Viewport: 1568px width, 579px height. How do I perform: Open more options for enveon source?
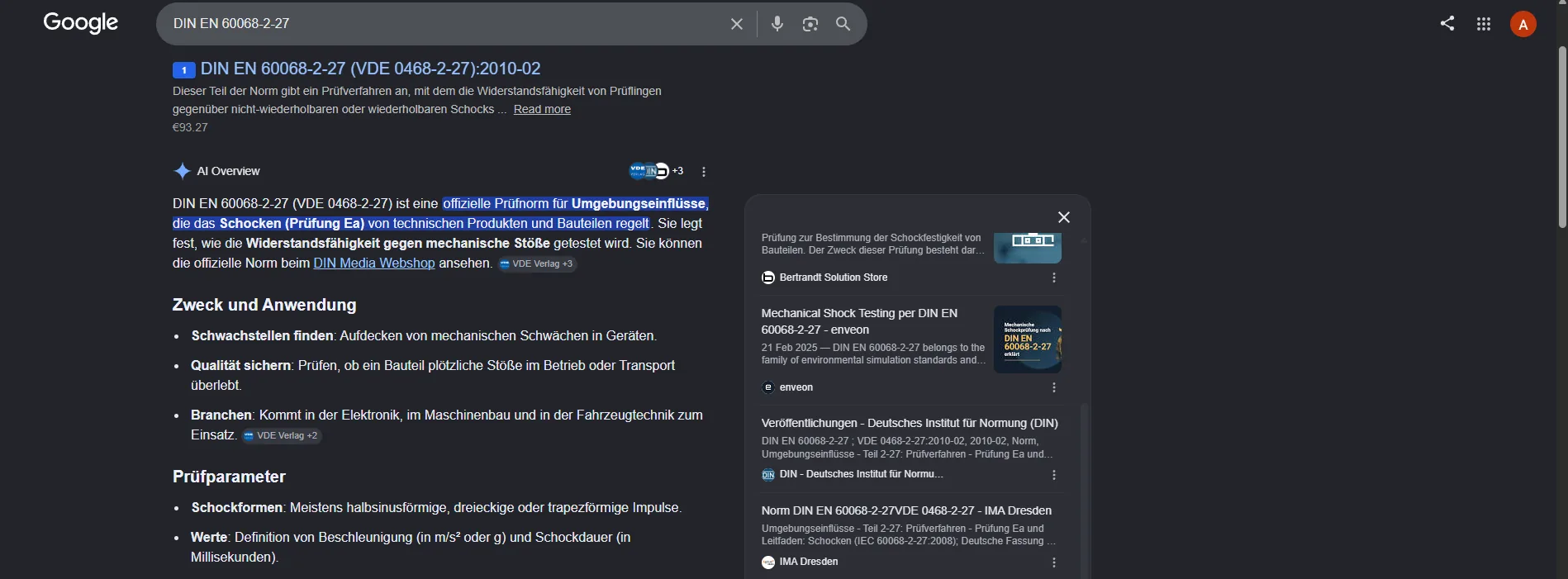(x=1054, y=387)
